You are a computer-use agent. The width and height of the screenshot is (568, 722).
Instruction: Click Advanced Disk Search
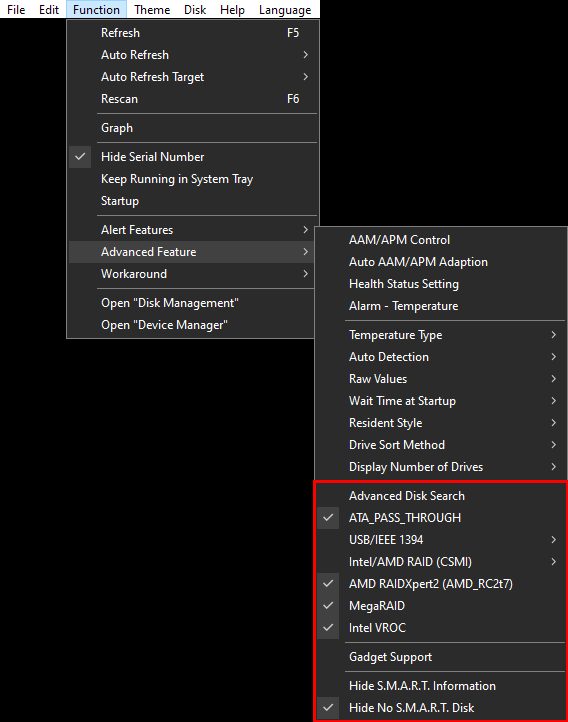441,496
